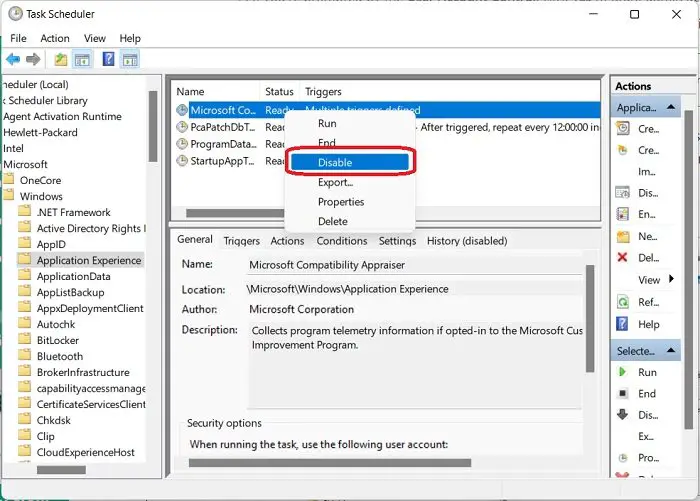Viewport: 700px width, 501px height.
Task: Click the New Folder icon in Actions
Action: click(x=623, y=236)
